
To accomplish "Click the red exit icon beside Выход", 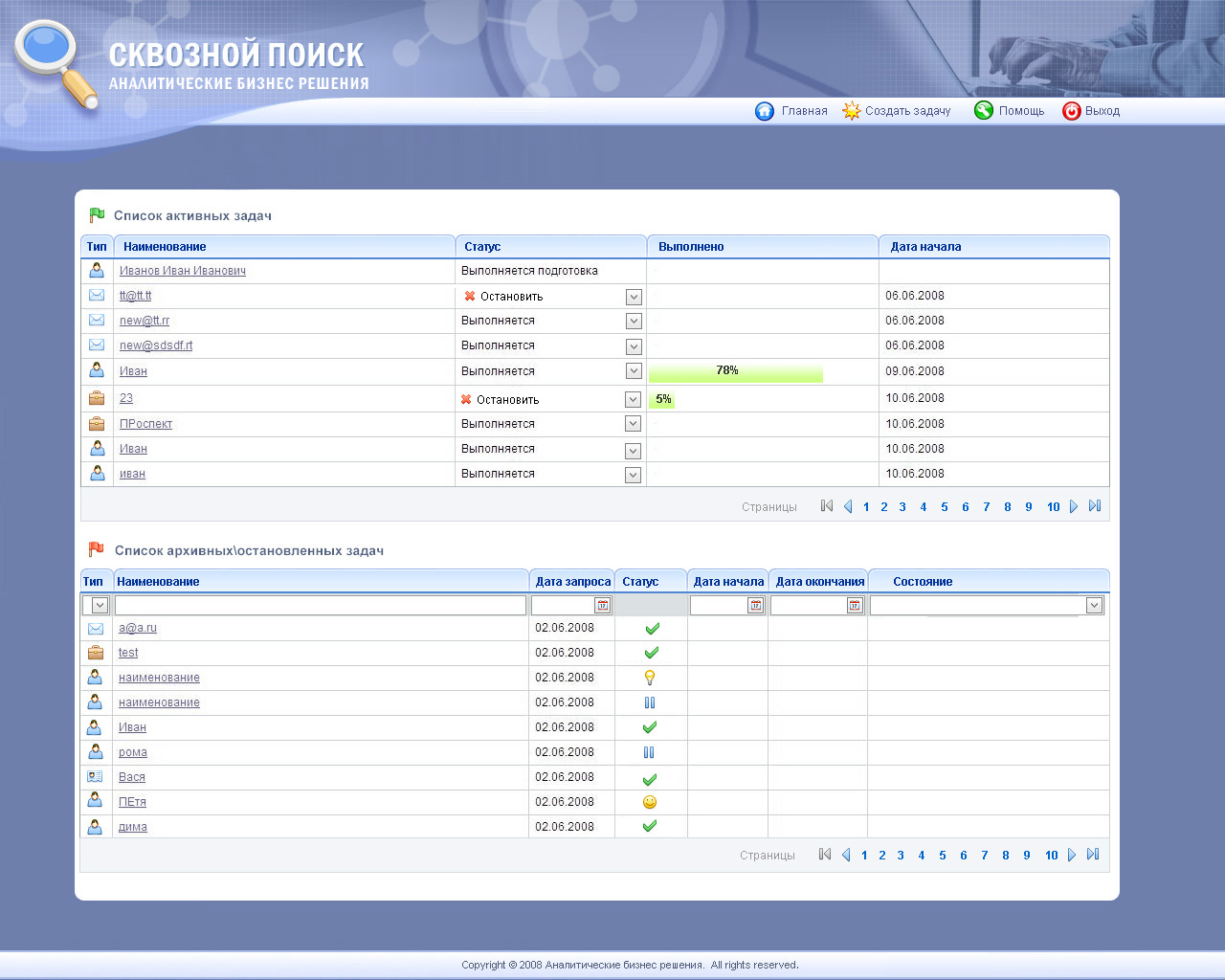I will [x=1072, y=111].
